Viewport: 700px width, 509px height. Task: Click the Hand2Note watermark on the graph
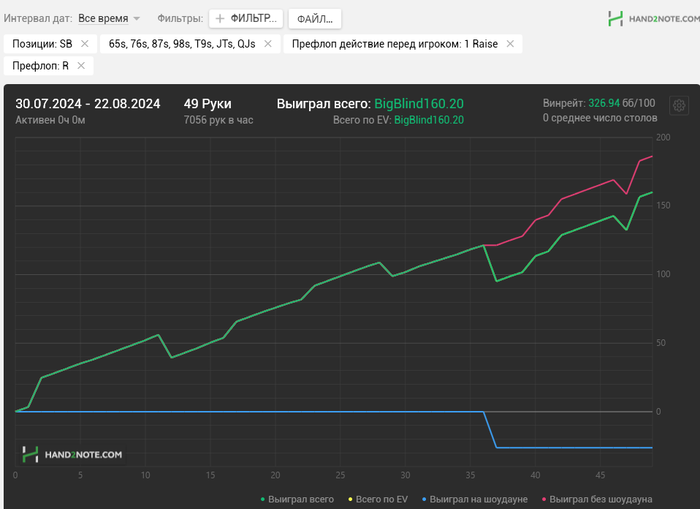click(x=72, y=455)
